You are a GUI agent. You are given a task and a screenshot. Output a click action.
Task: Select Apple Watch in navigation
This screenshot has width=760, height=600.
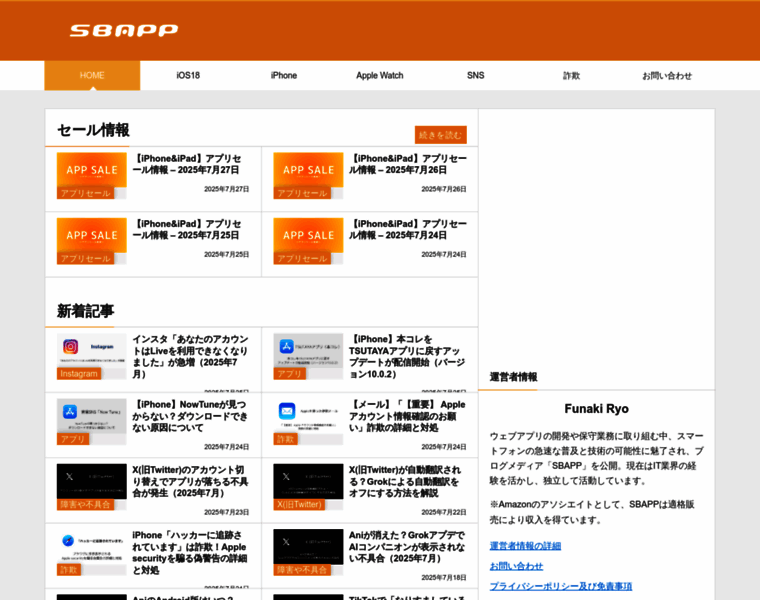(x=380, y=75)
